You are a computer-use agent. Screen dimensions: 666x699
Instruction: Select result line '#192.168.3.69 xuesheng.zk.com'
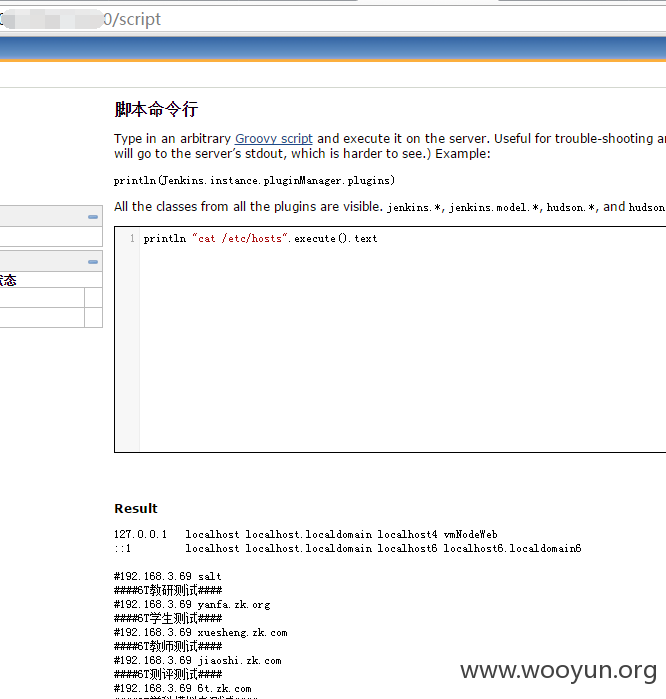(201, 633)
